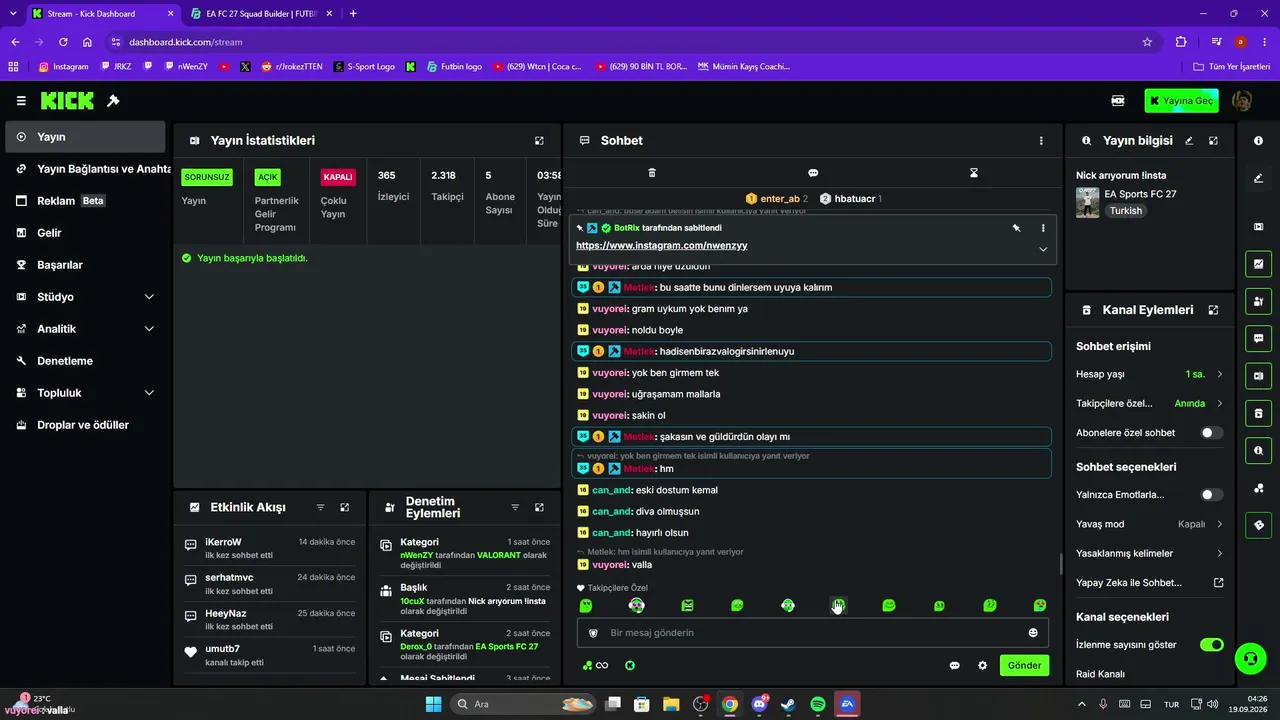The width and height of the screenshot is (1280, 720).
Task: Edit stream info using the pencil in Yayın bilgisi
Action: coord(1189,141)
